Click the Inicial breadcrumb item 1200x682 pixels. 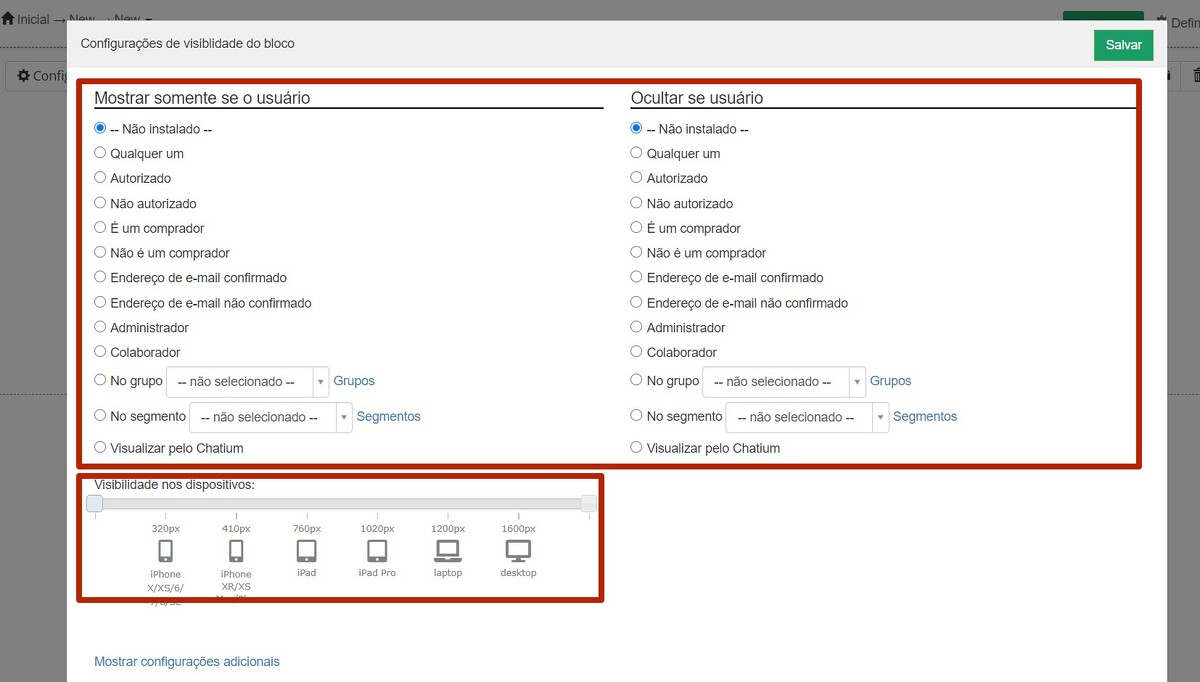tap(32, 19)
